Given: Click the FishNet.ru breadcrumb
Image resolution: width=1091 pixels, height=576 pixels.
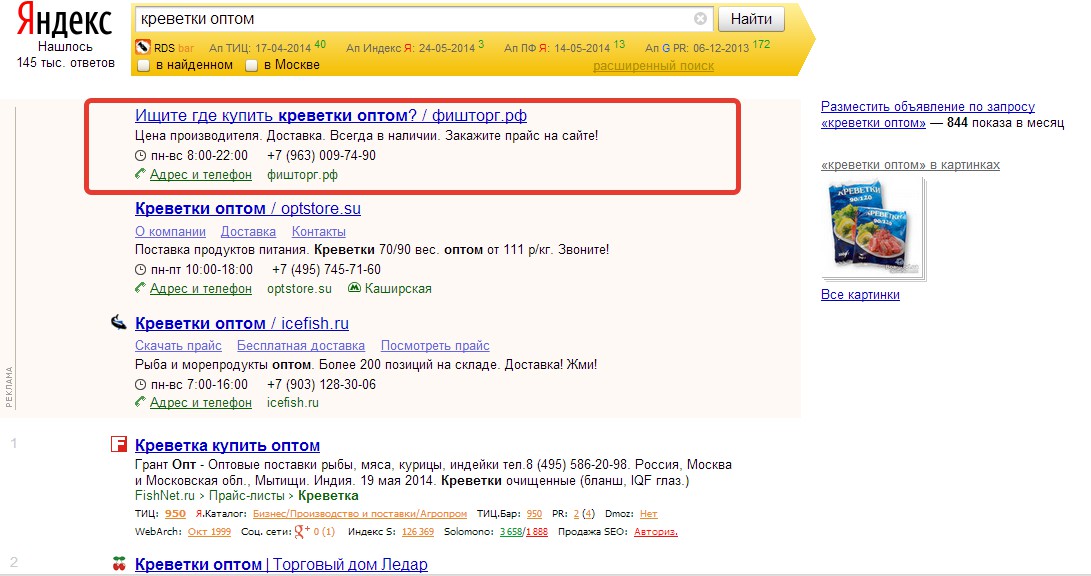Looking at the screenshot, I should click(x=165, y=496).
